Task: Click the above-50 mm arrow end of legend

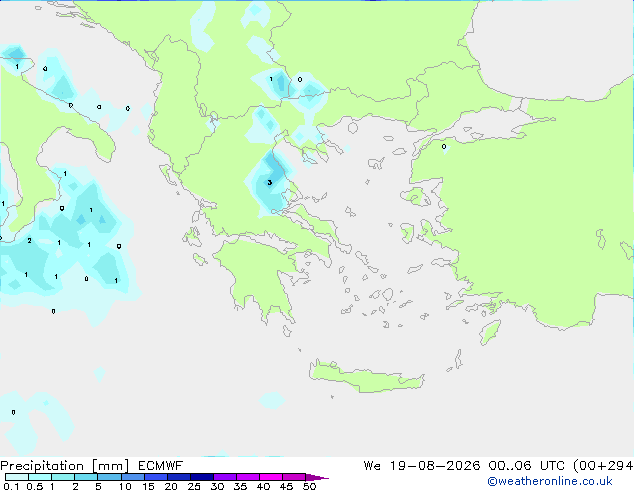Action: coord(317,477)
